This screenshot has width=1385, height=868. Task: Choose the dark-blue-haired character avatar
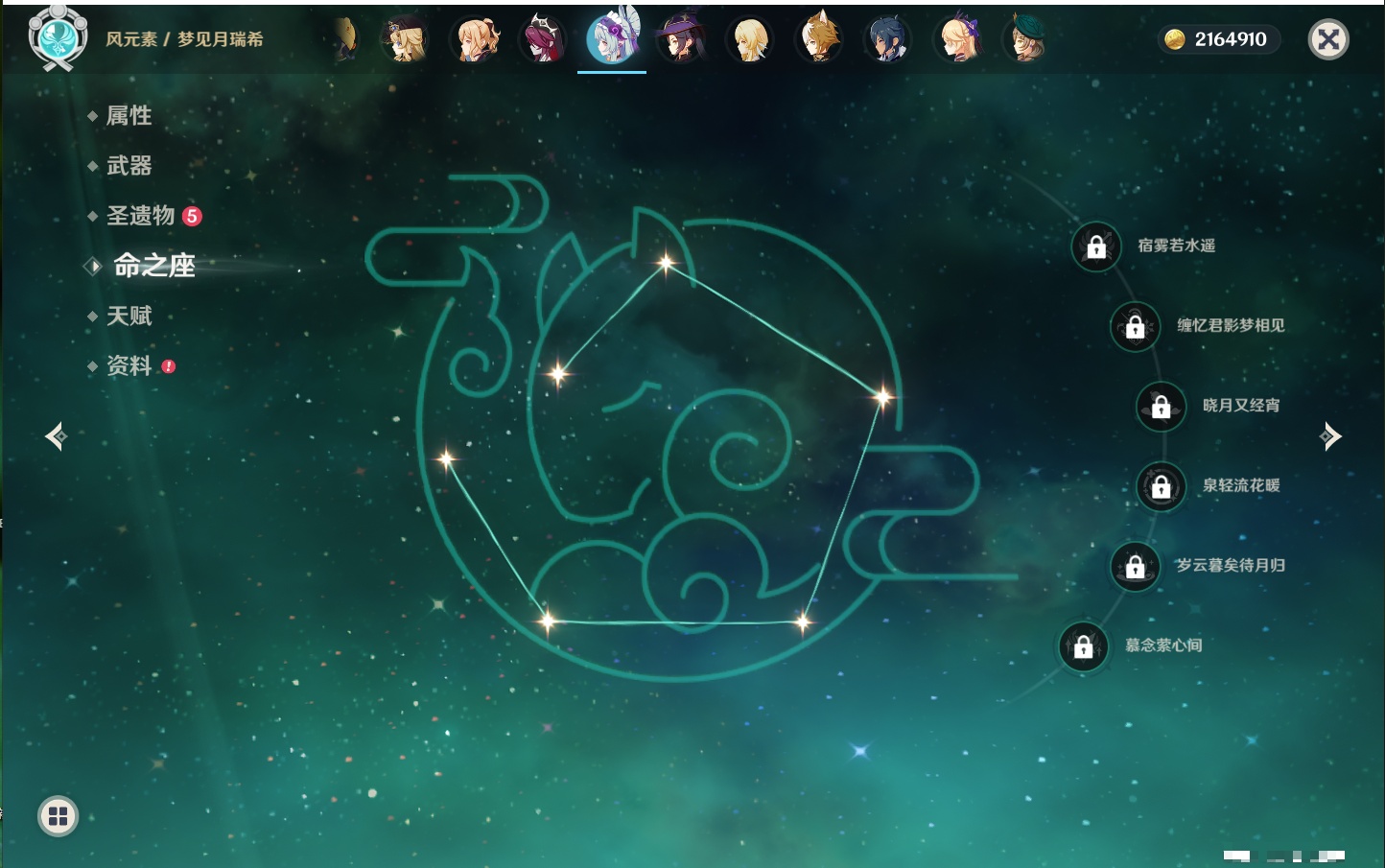coord(887,39)
